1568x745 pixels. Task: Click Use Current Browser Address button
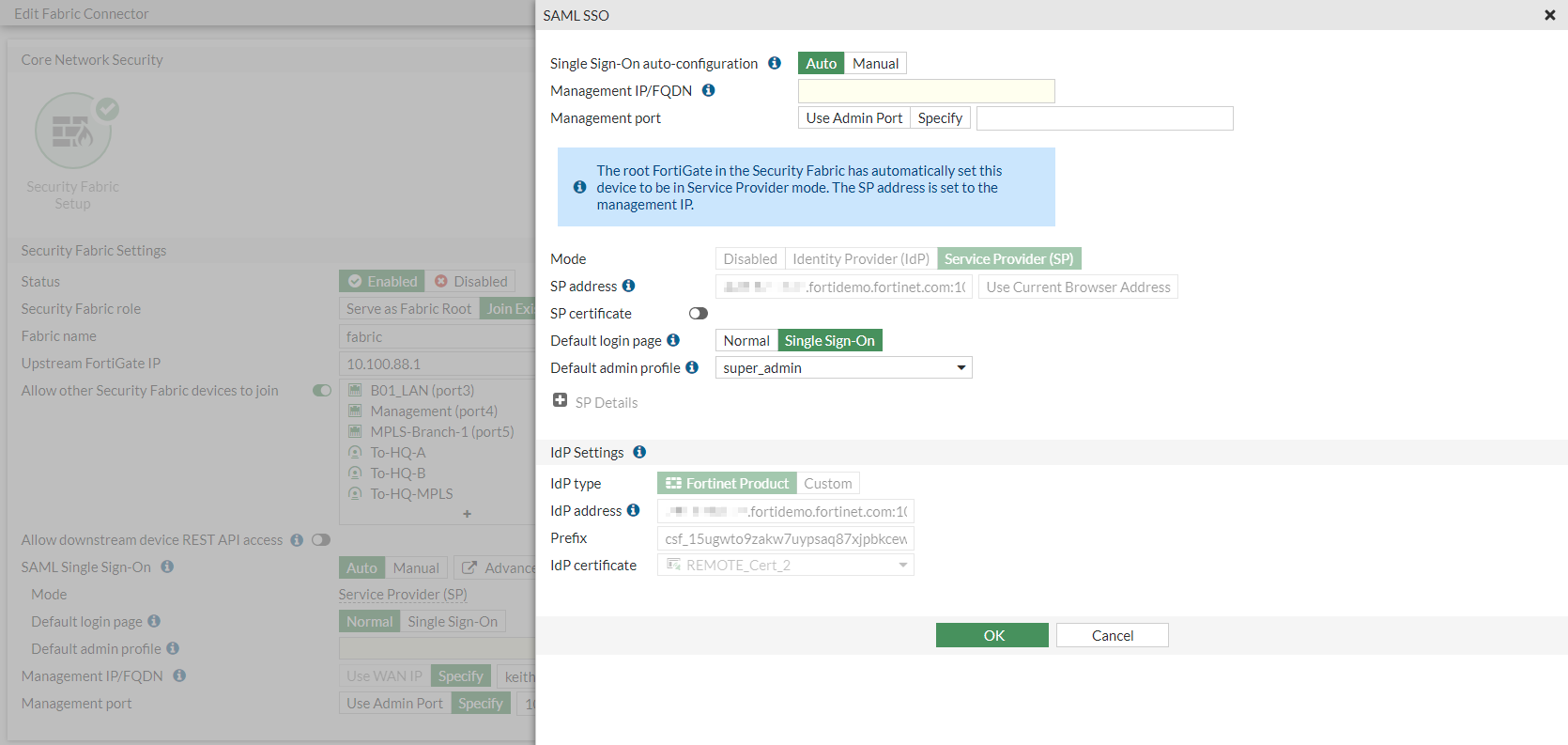1078,287
